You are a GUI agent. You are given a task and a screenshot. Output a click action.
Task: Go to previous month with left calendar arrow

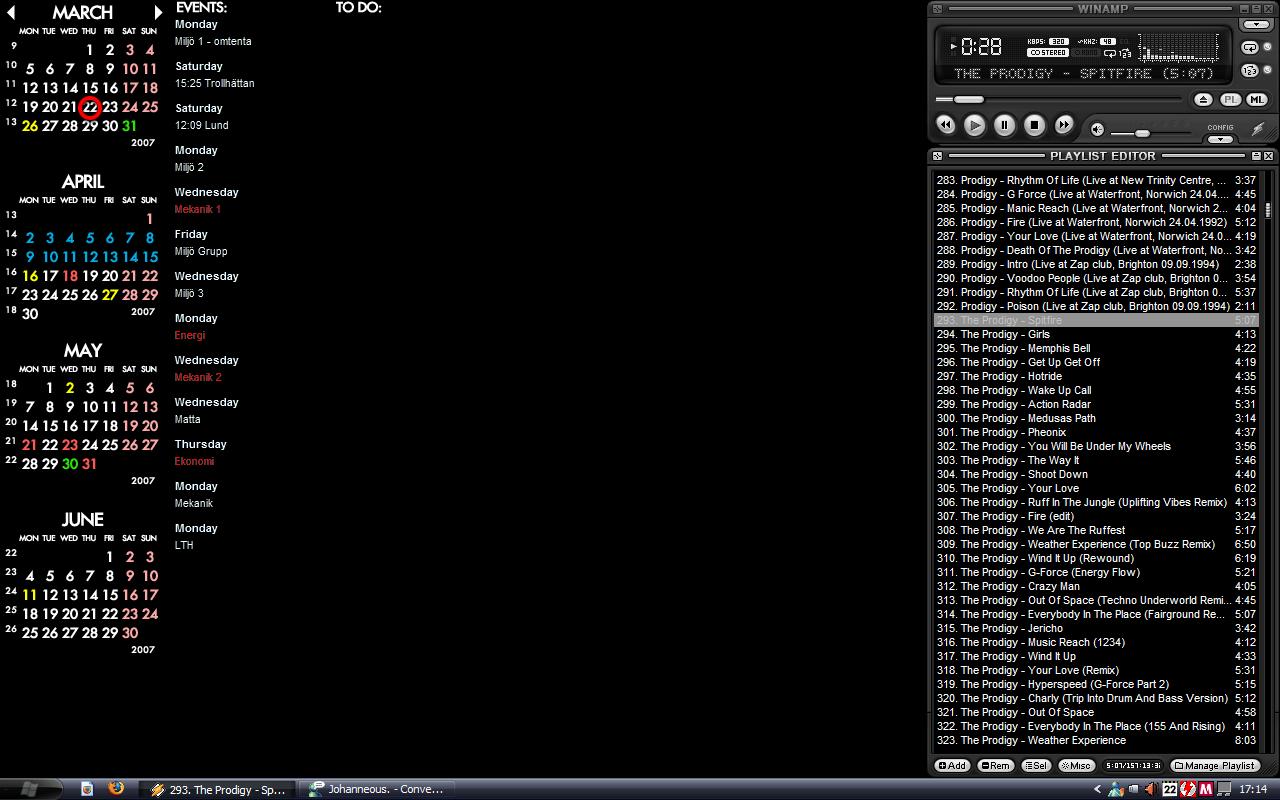point(11,13)
